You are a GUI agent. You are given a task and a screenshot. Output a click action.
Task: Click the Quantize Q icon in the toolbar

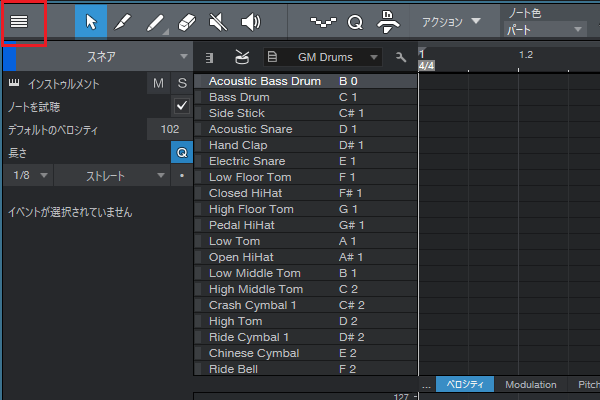pos(355,21)
